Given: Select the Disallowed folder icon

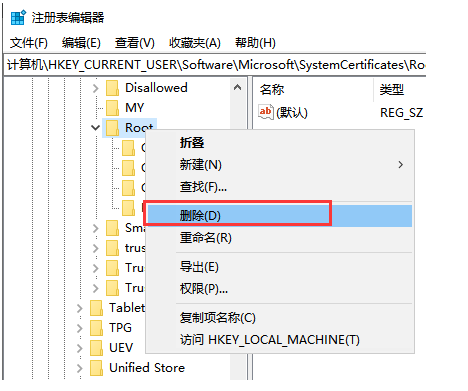Looking at the screenshot, I should click(112, 88).
